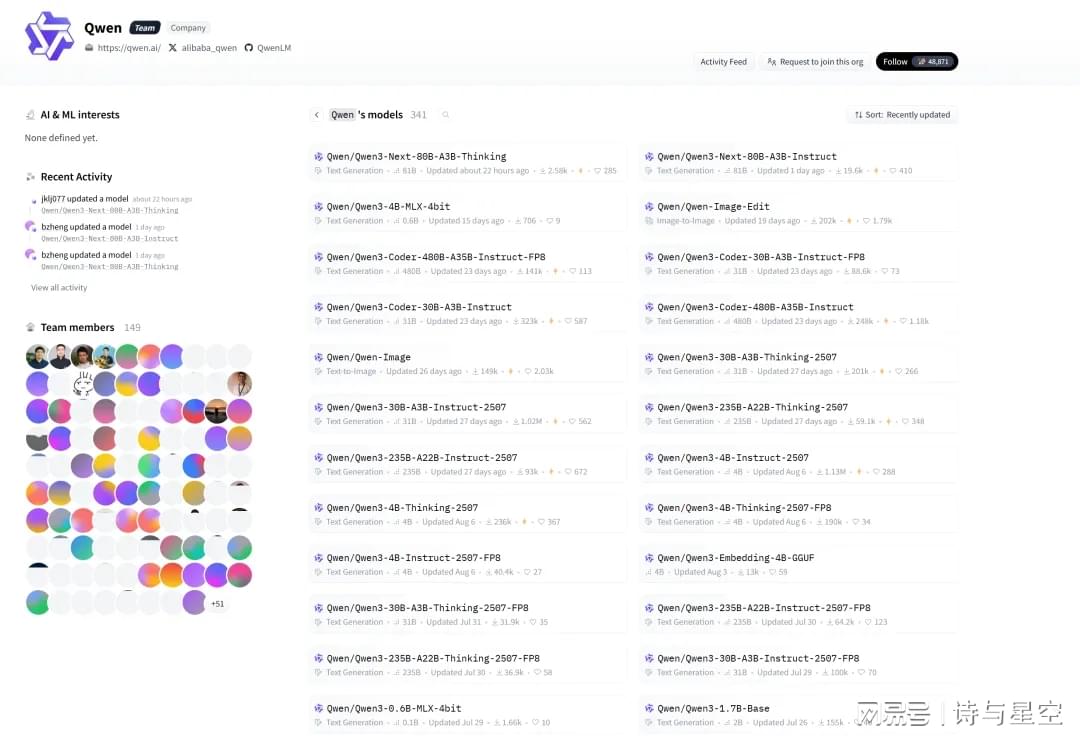Click the 48,871 follower count badge
The height and width of the screenshot is (741, 1080).
coord(934,61)
